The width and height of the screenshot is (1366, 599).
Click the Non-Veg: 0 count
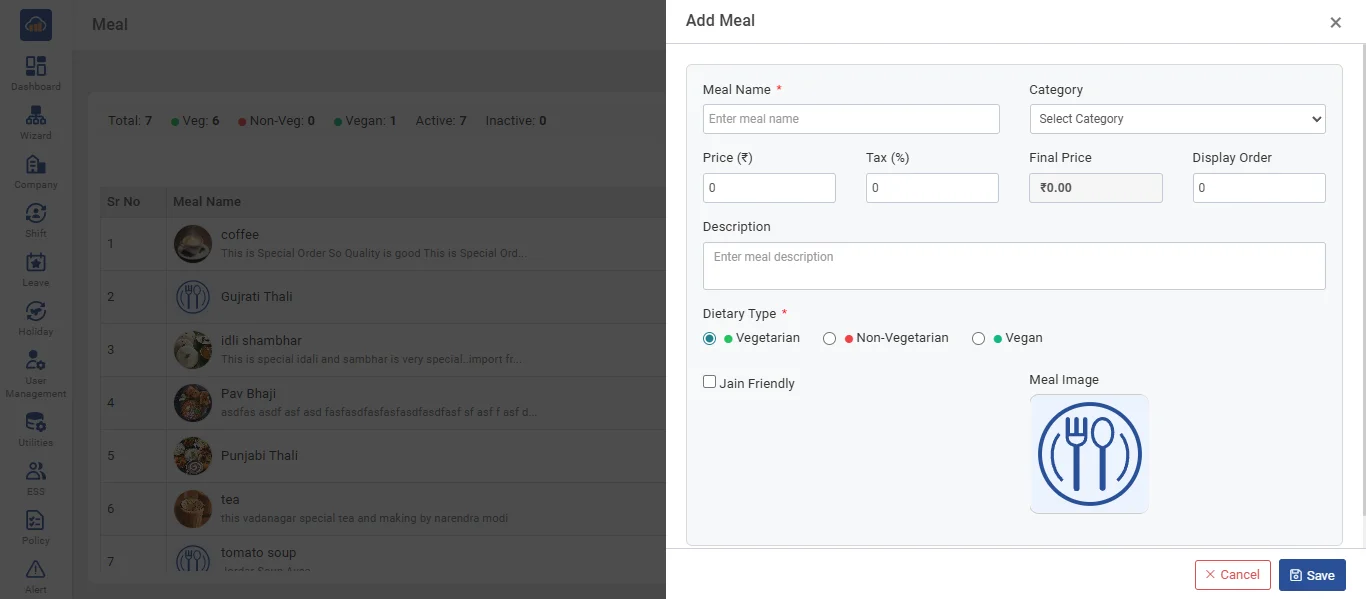277,121
